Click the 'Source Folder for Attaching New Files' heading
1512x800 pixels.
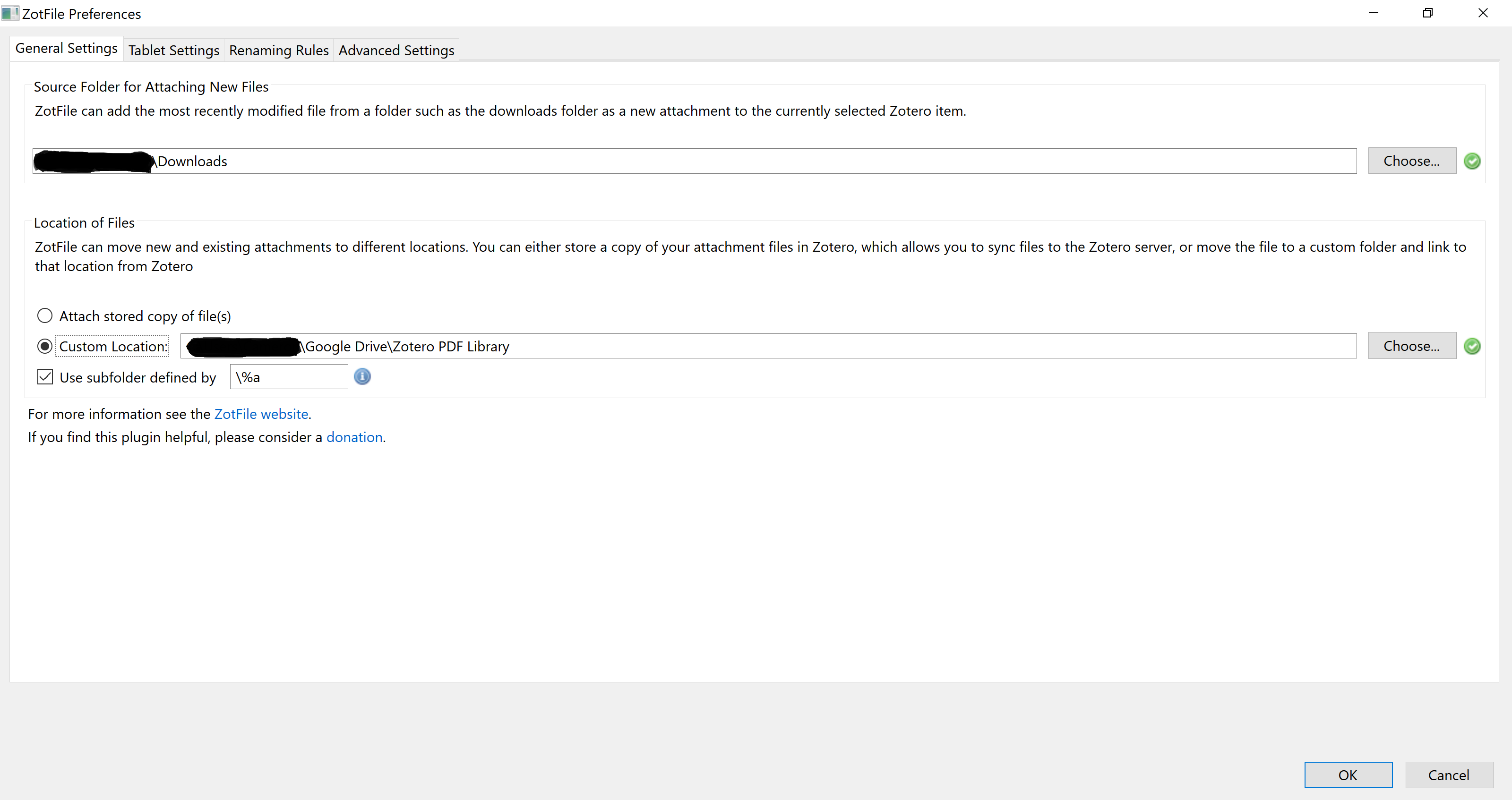coord(151,87)
